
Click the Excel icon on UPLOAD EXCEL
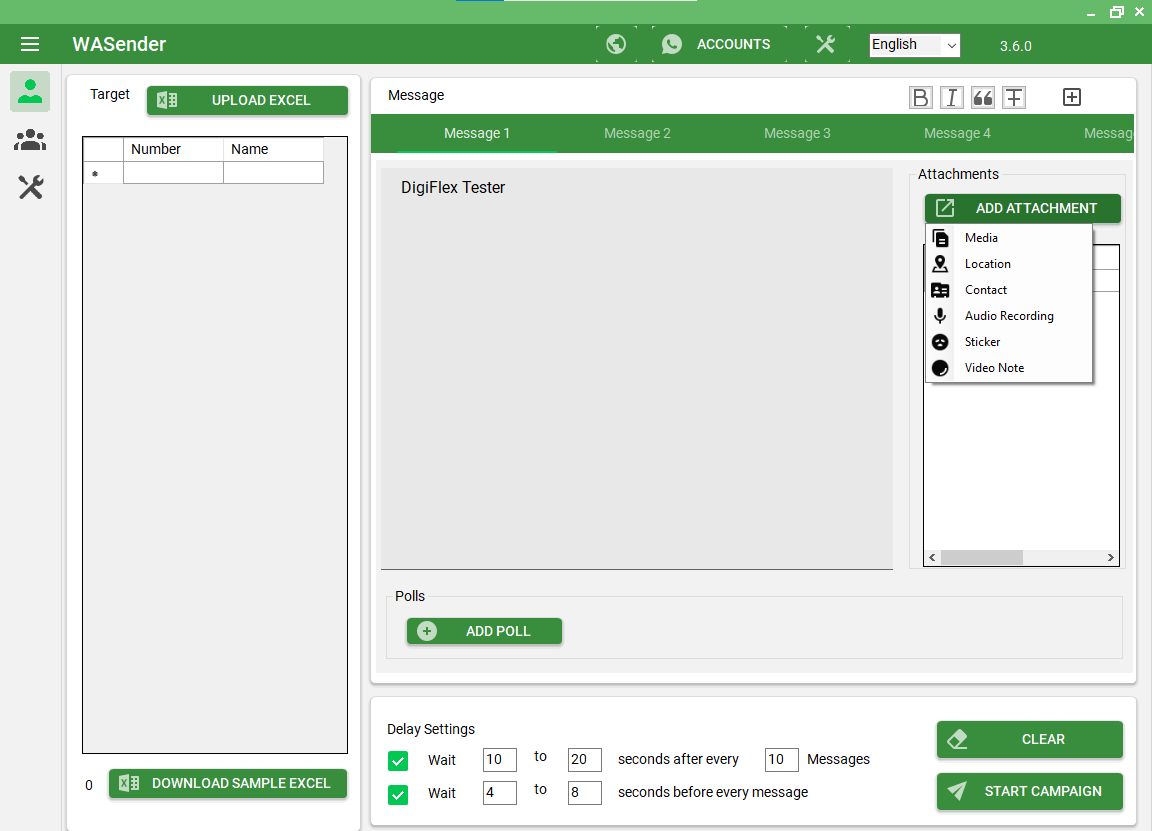(x=168, y=100)
